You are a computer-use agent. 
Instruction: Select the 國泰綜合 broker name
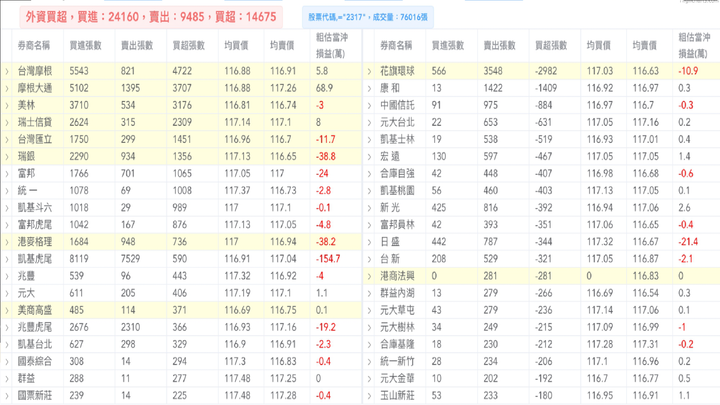pyautogui.click(x=35, y=361)
